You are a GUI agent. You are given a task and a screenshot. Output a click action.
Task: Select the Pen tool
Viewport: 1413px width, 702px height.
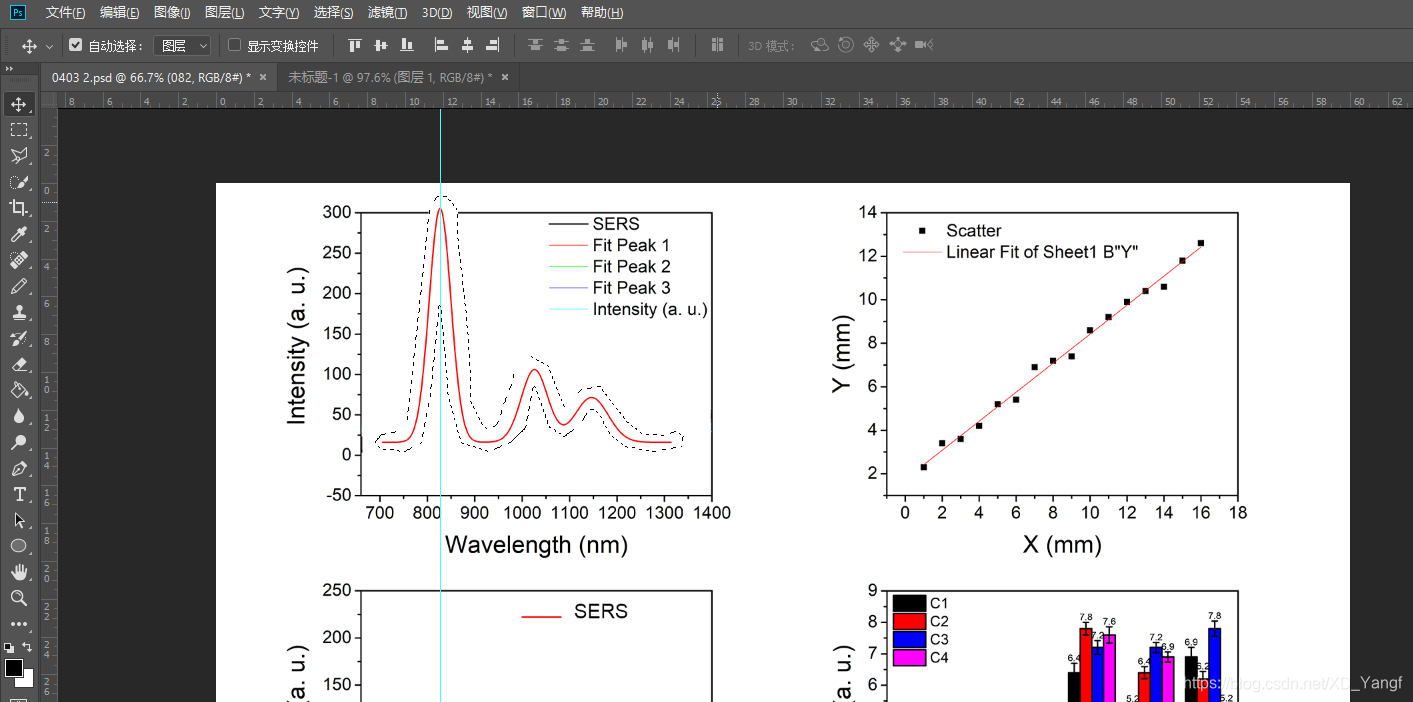(18, 468)
